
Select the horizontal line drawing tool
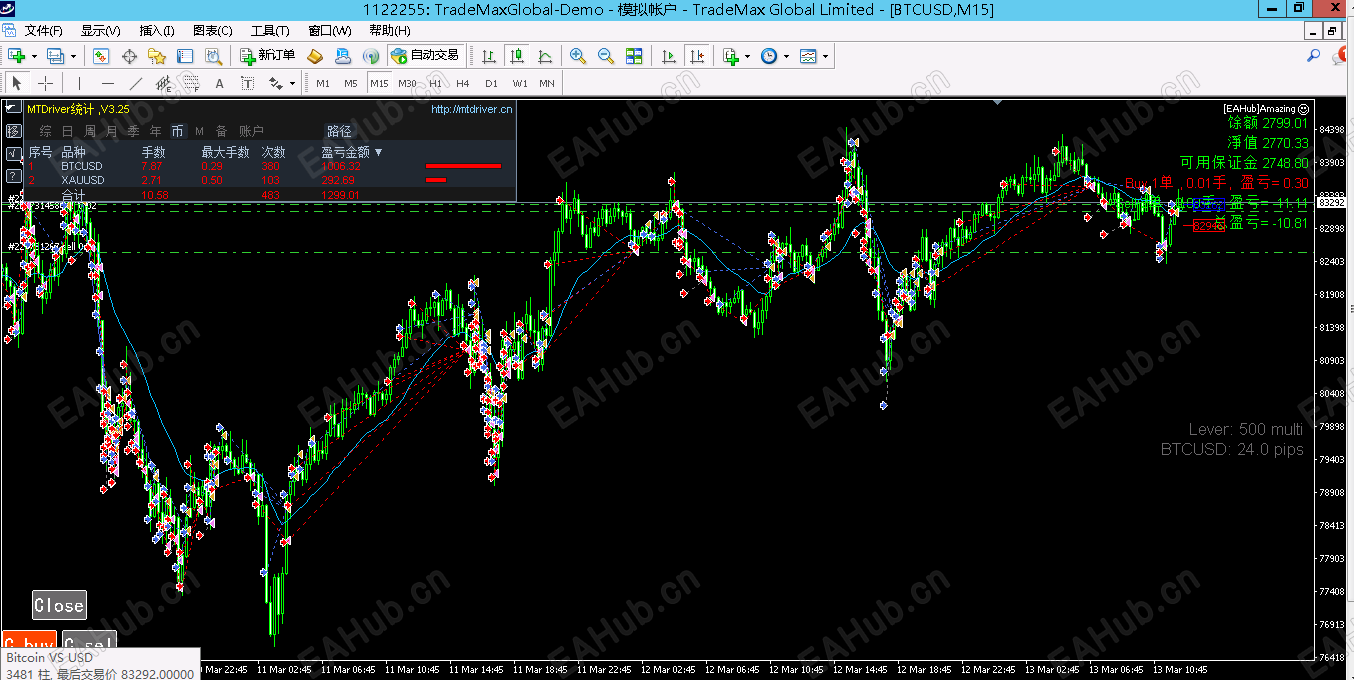(108, 83)
